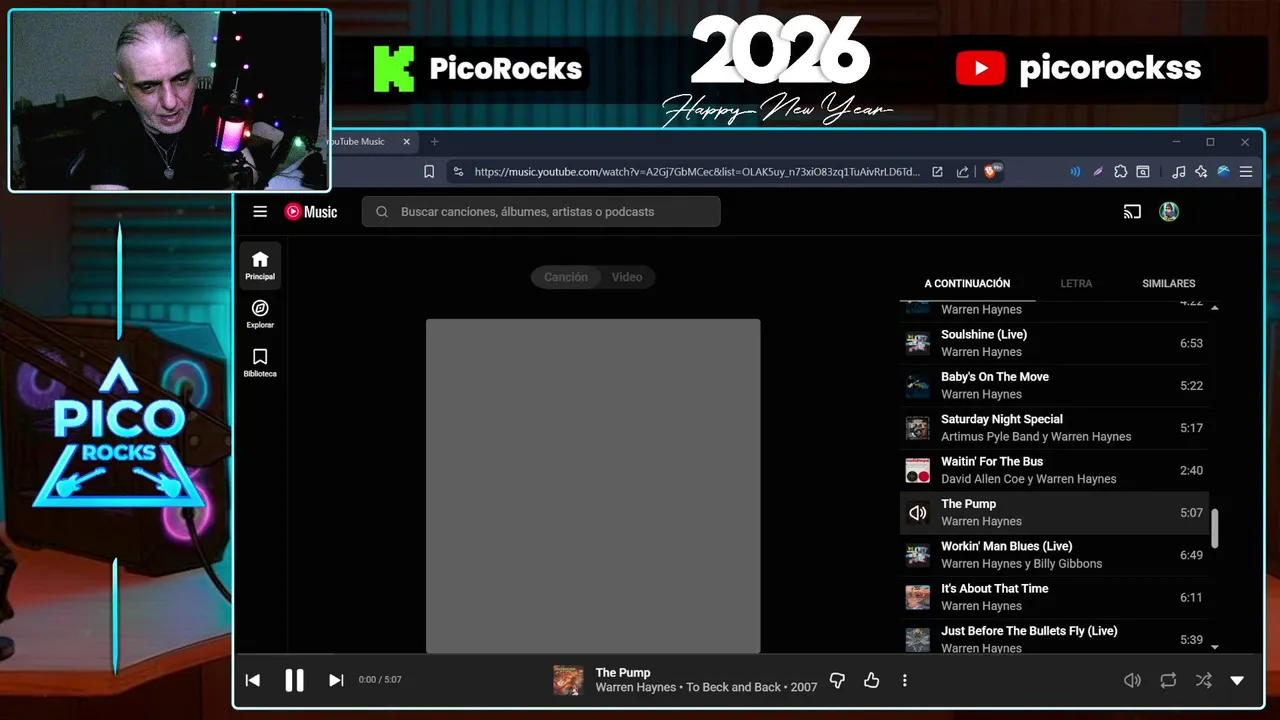Click Saturday Night Special album thumbnail
1280x720 pixels.
click(x=917, y=428)
